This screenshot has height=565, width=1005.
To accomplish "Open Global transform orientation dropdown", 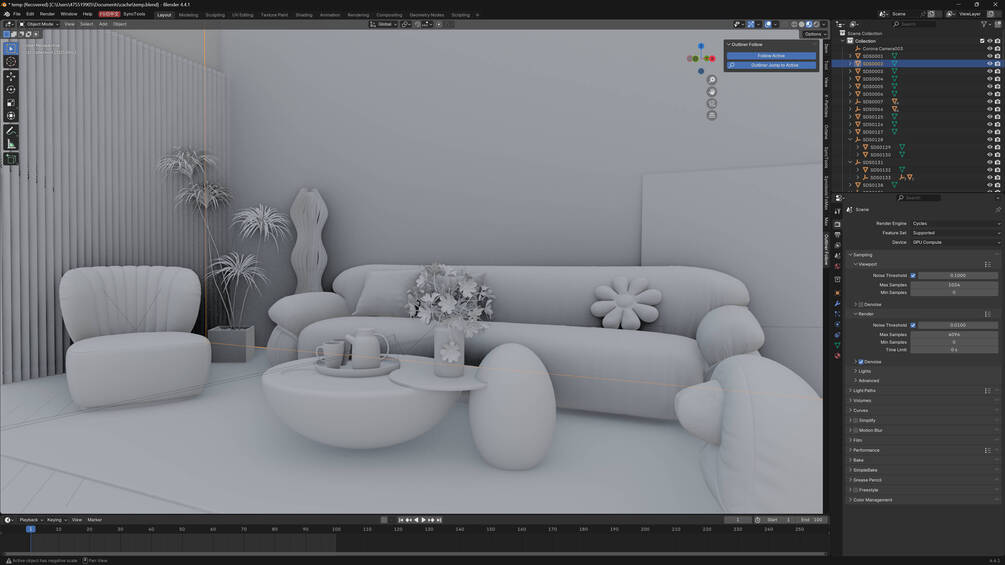I will point(383,24).
